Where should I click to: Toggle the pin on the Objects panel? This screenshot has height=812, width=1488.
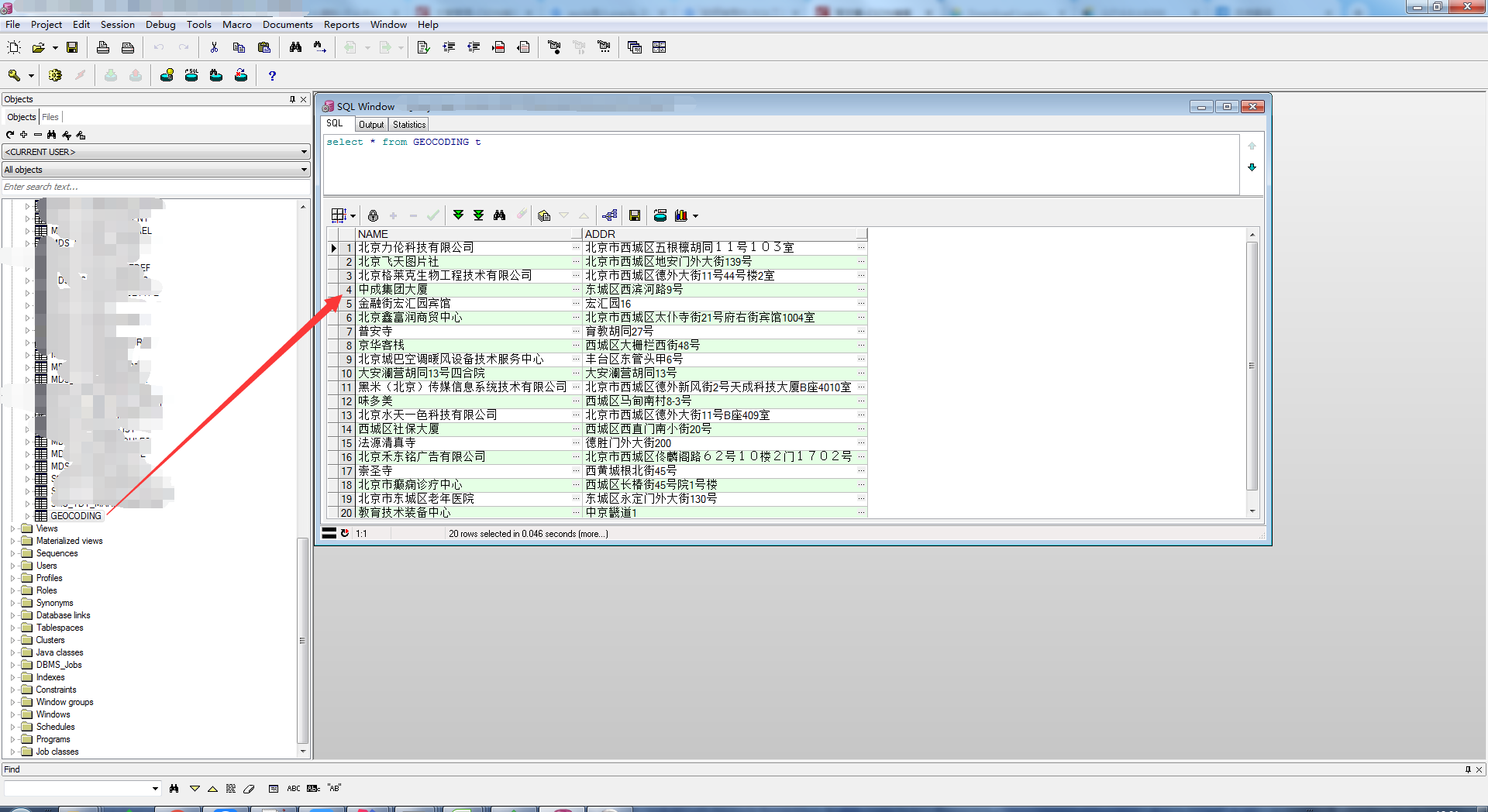point(292,99)
